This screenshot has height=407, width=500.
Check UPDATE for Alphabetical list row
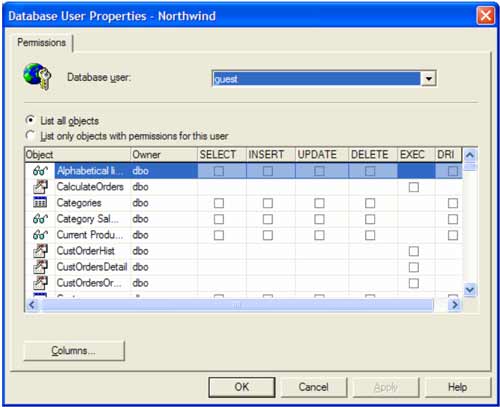coord(319,171)
